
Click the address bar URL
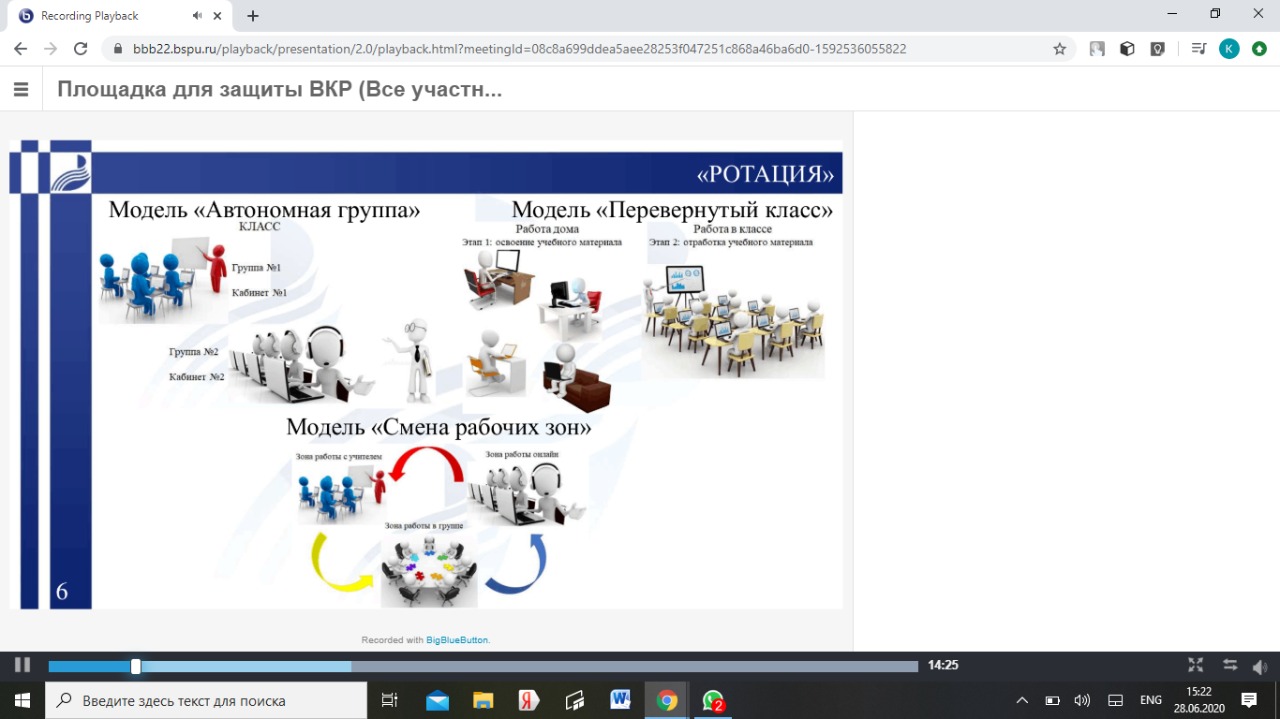(520, 48)
